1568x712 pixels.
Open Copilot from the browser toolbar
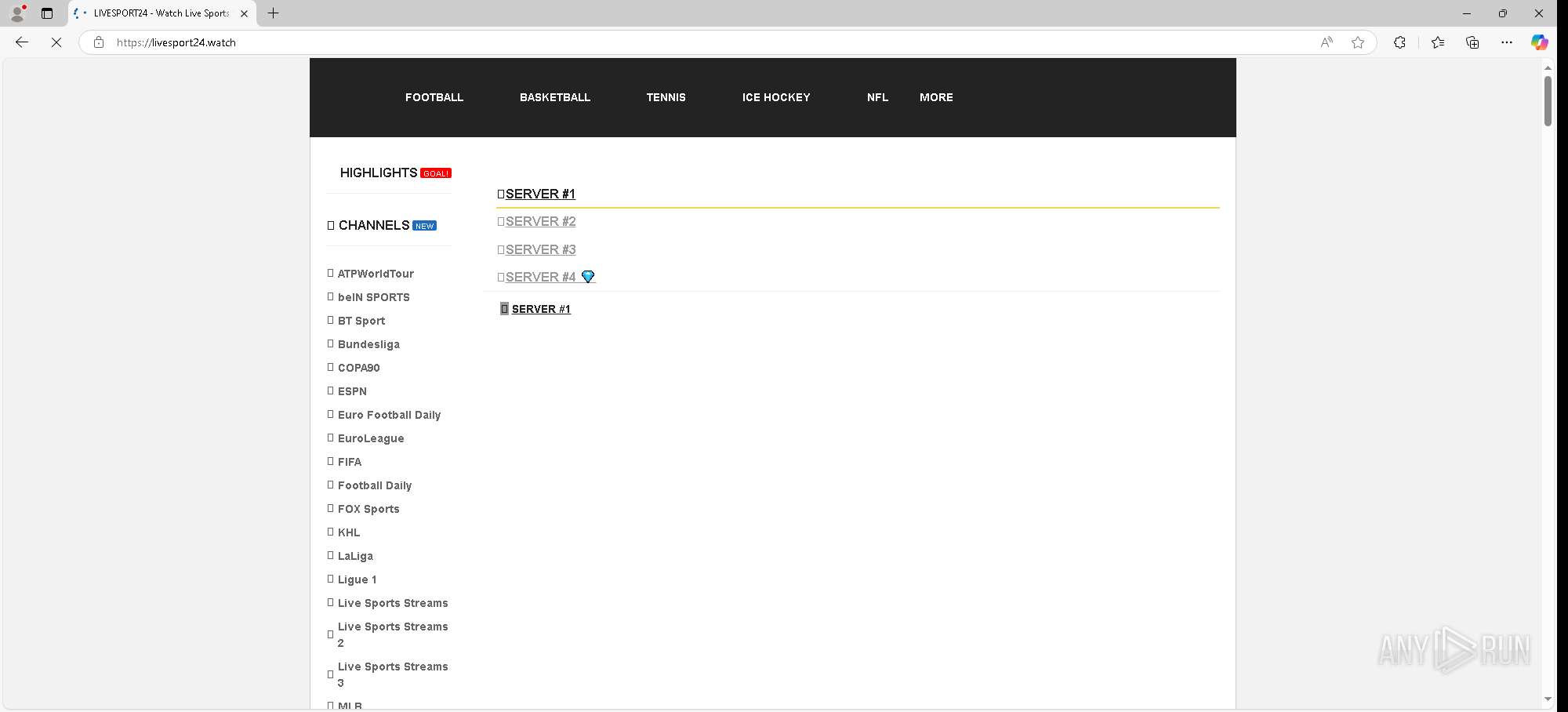tap(1539, 42)
